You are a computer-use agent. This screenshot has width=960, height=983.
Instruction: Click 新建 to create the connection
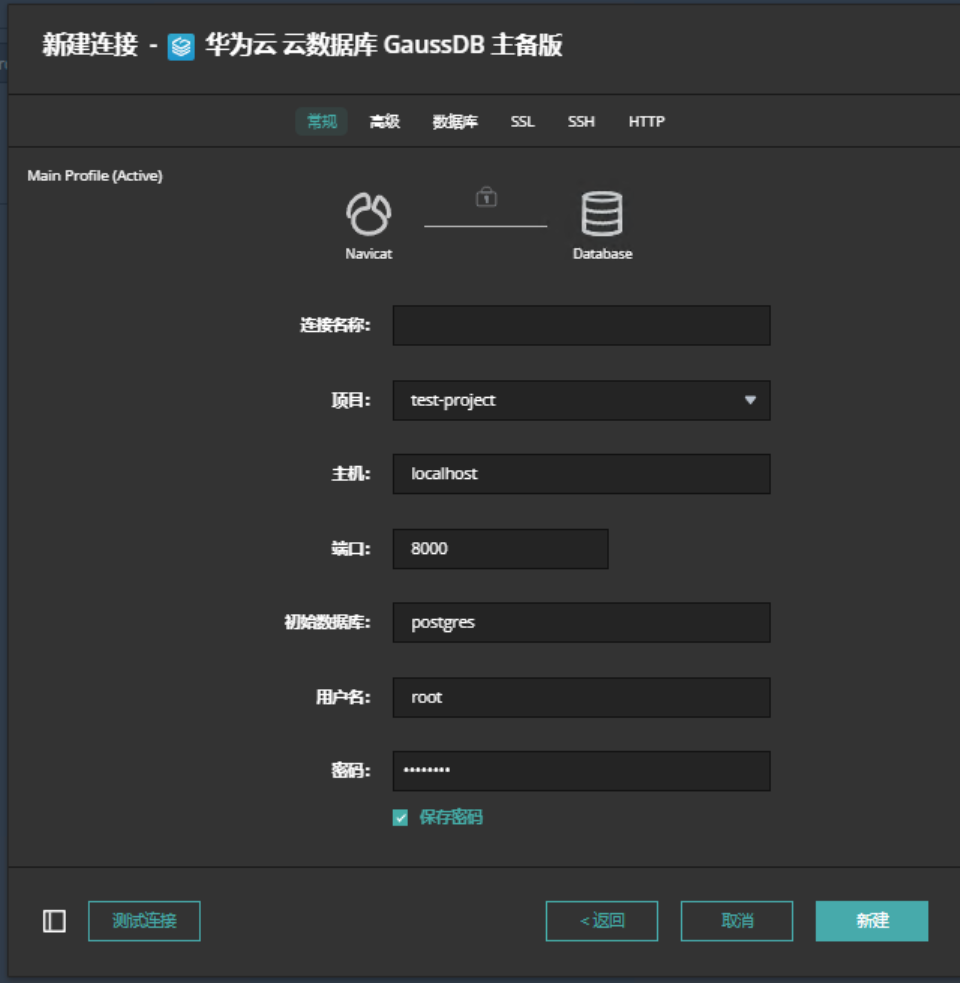tap(872, 921)
